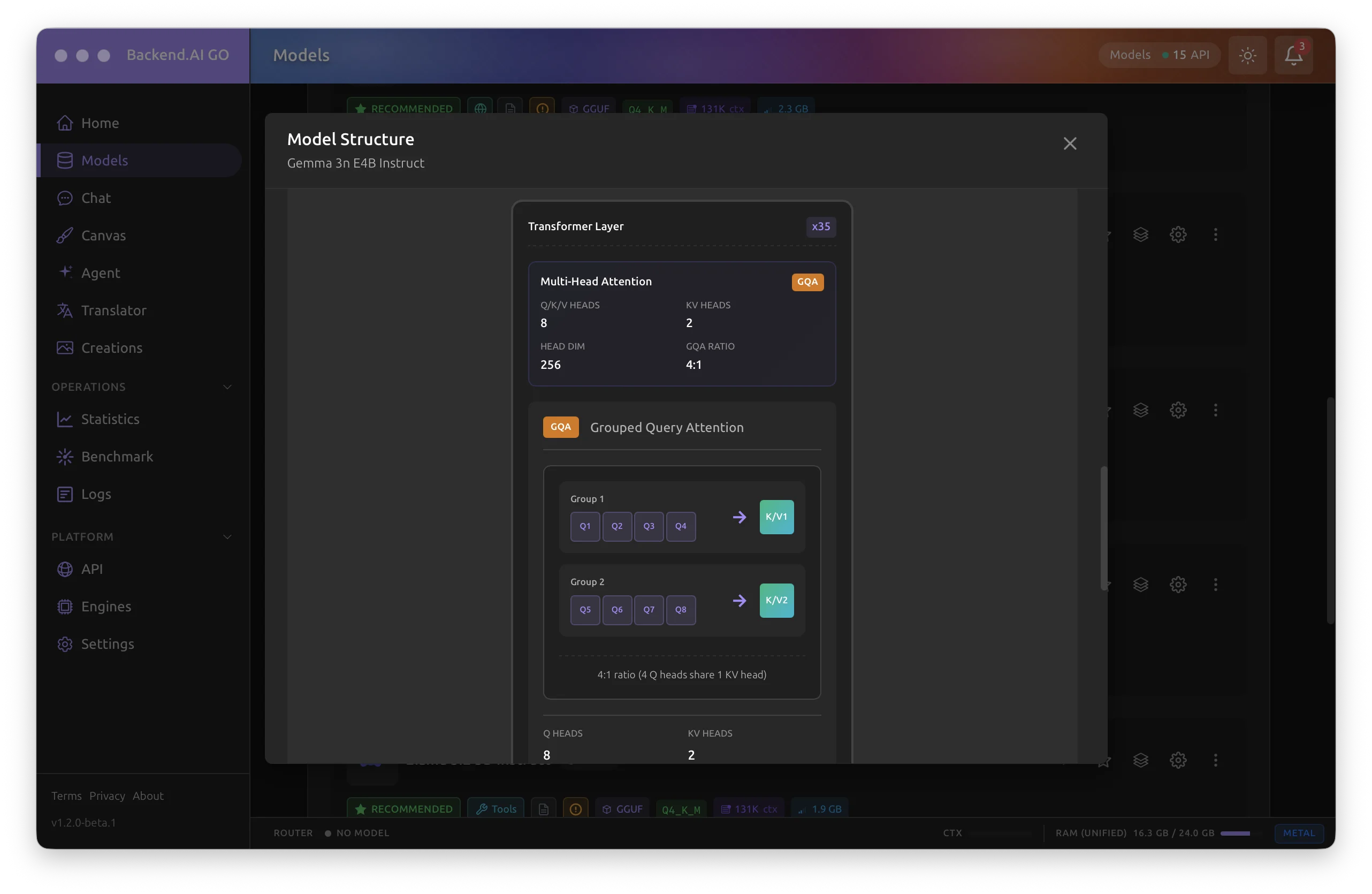Select the Models tab in the sidebar
1372x894 pixels.
[104, 161]
